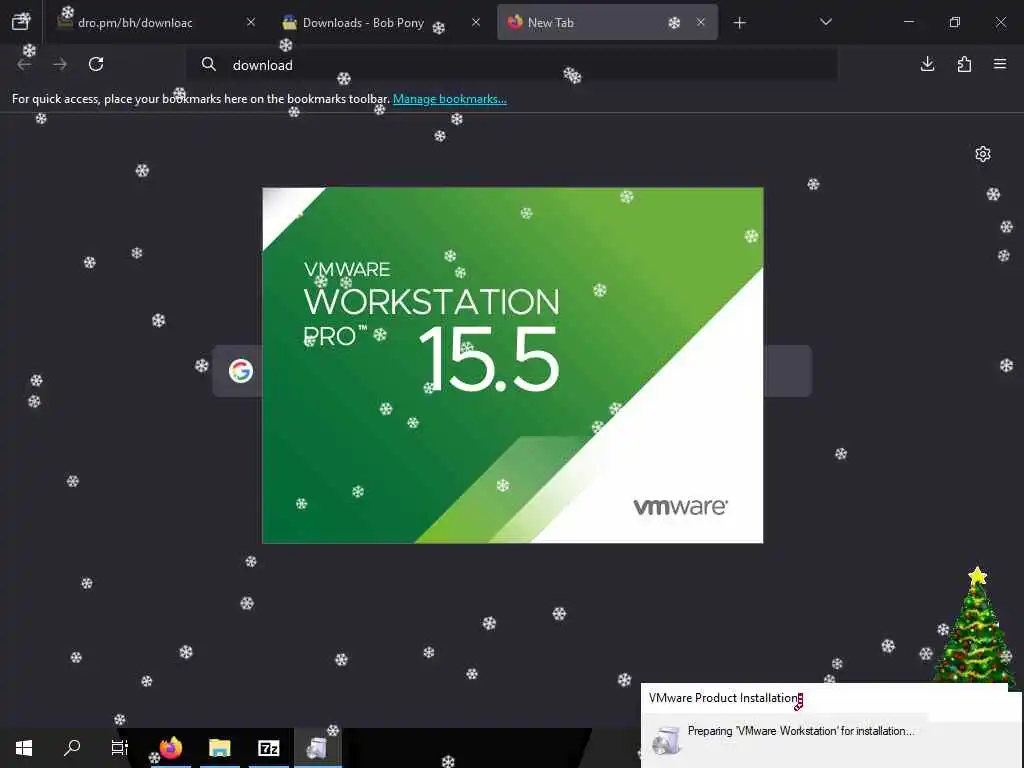Close the dro.pm/bh/download tab

[251, 22]
